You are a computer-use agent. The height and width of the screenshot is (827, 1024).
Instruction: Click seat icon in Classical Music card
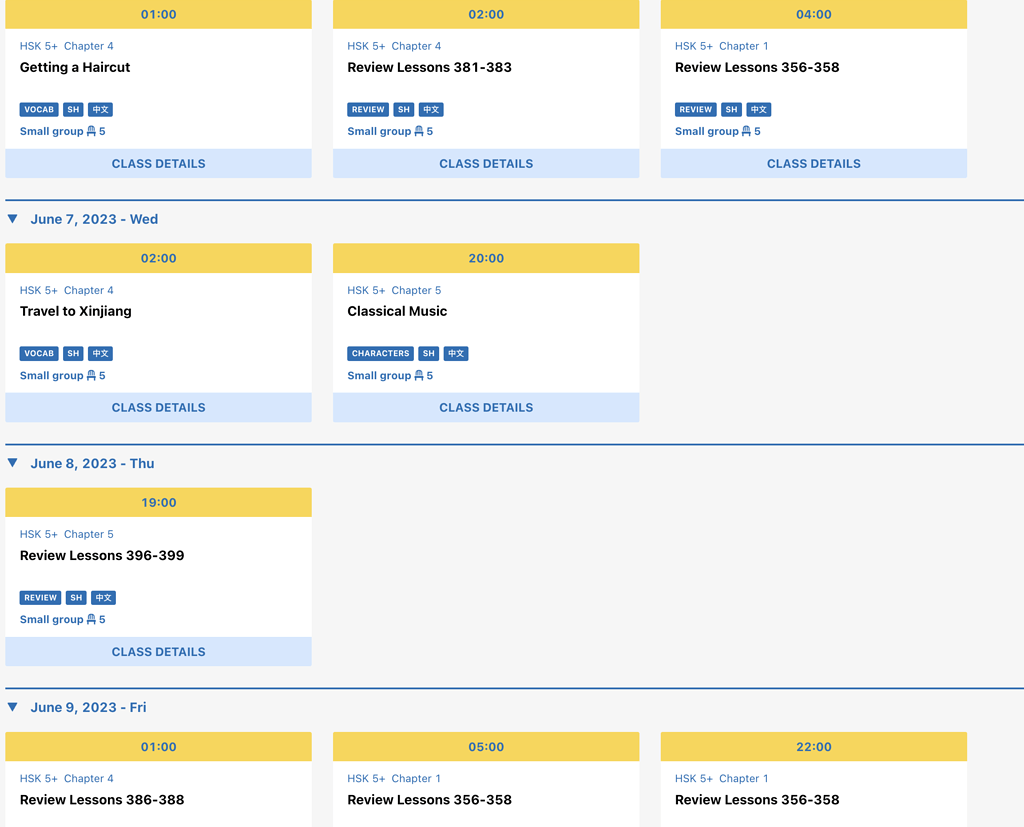(419, 376)
